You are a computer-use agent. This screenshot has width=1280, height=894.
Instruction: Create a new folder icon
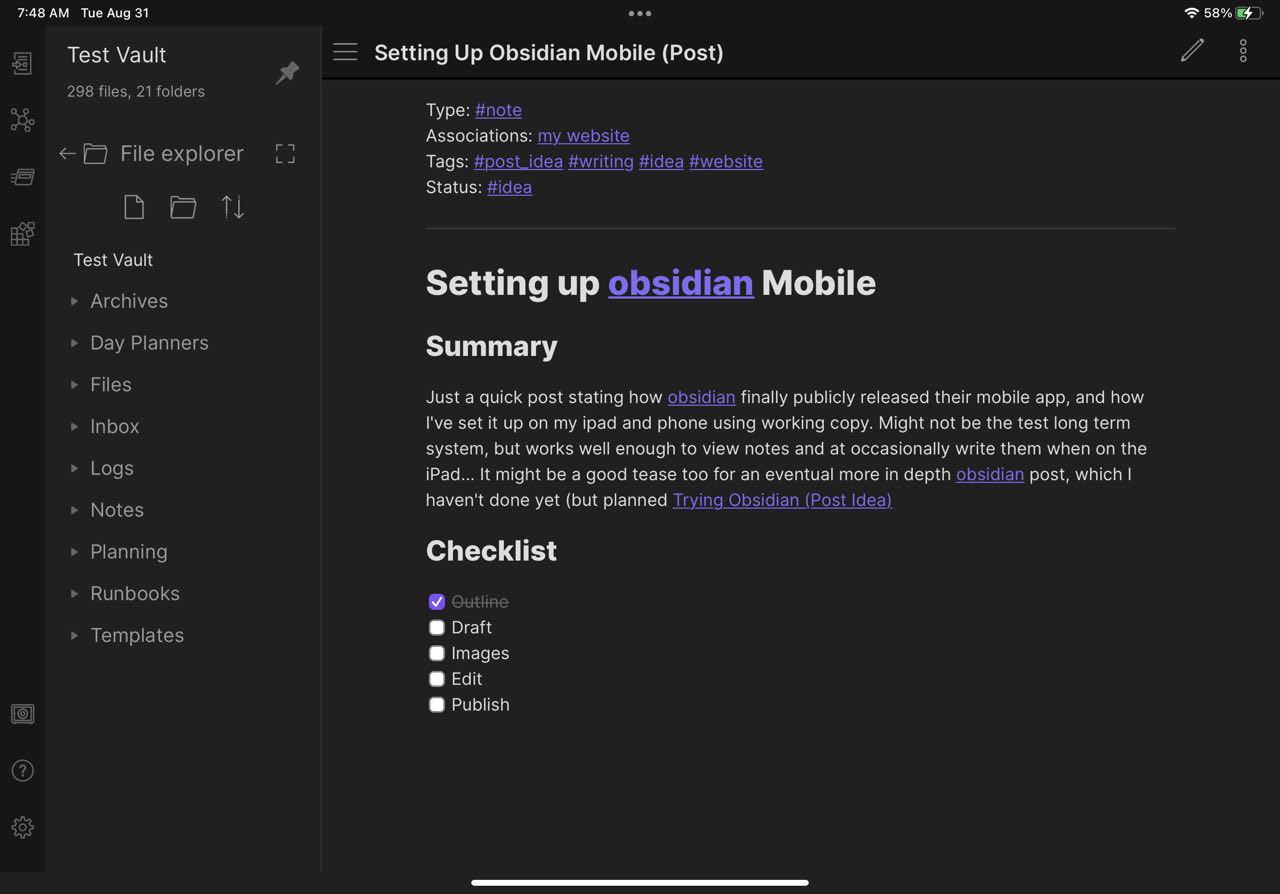(183, 207)
